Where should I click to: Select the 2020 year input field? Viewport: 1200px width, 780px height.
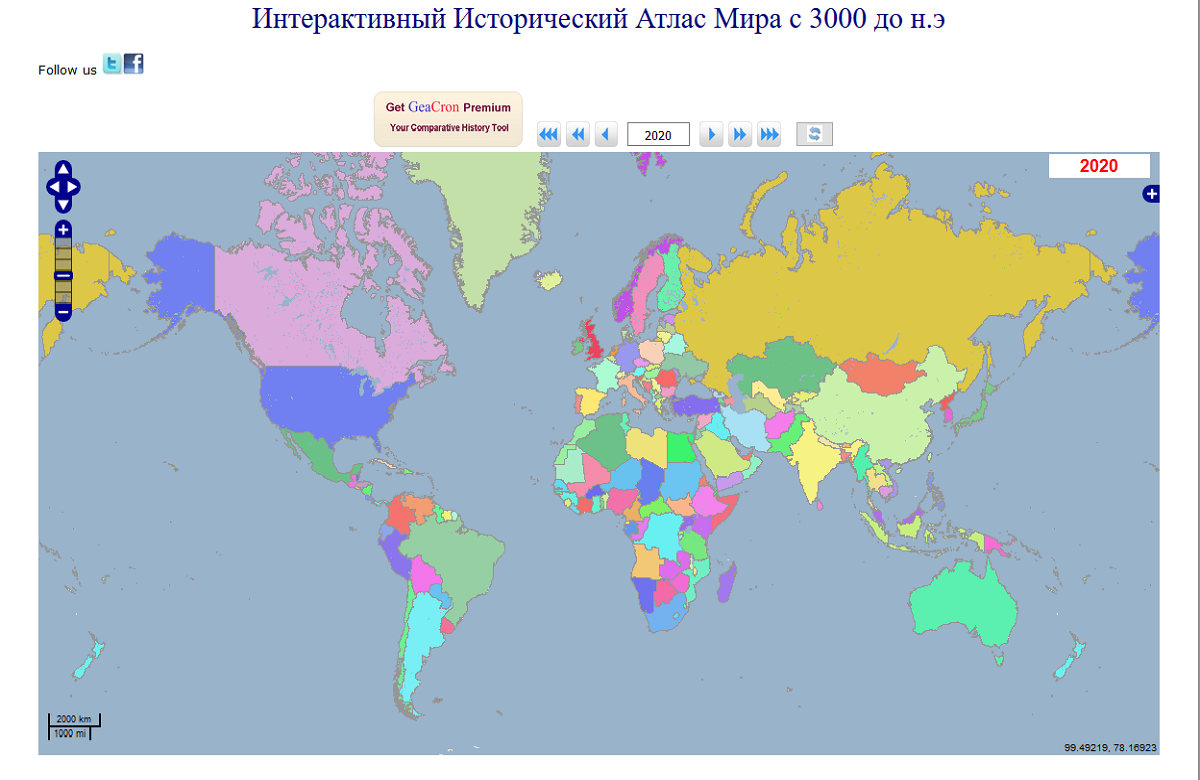pos(658,133)
